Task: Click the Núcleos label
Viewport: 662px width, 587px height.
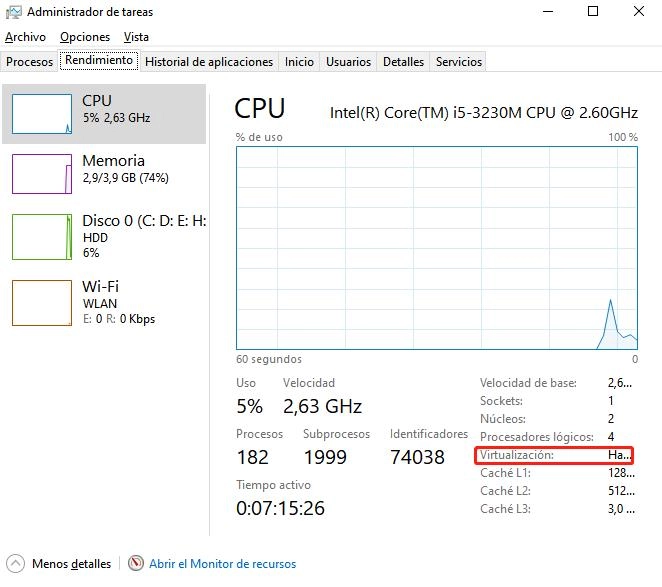Action: [x=503, y=419]
